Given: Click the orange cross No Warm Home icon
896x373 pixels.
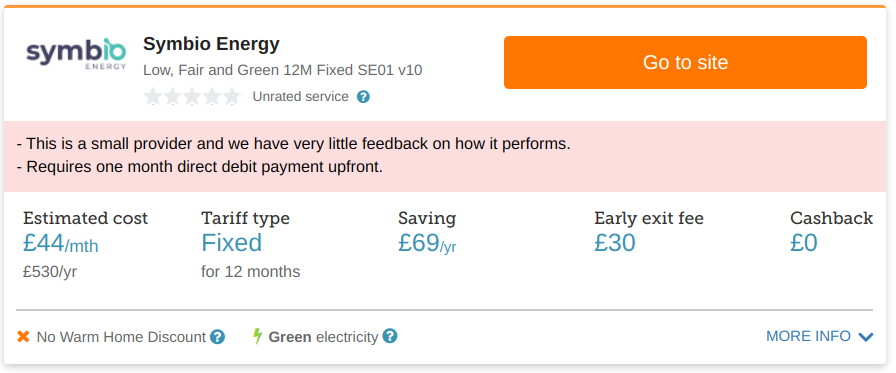Looking at the screenshot, I should [x=23, y=336].
